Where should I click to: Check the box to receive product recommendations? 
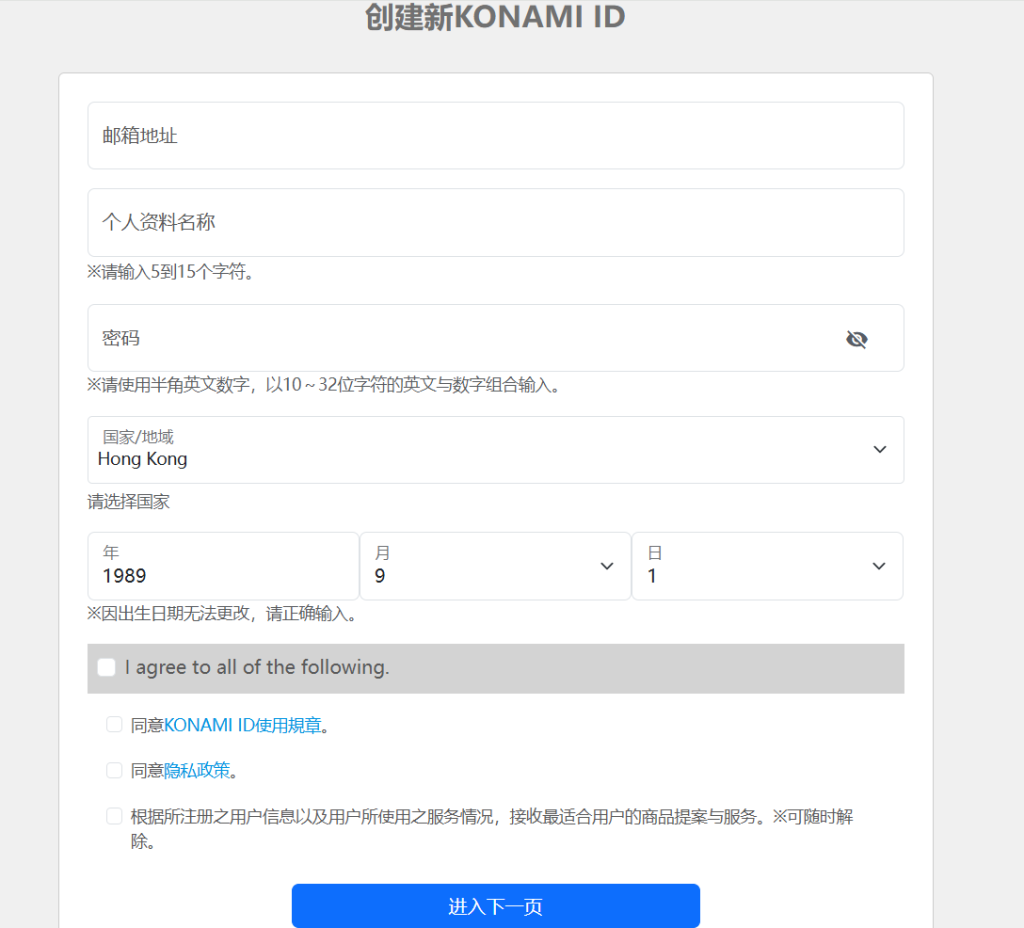point(114,816)
